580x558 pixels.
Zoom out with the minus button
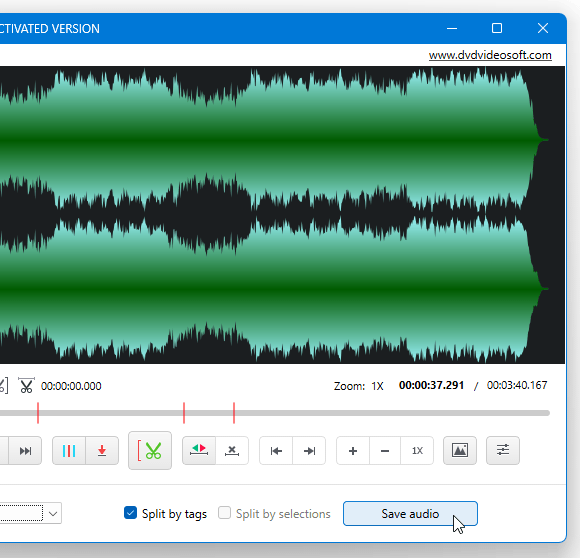click(385, 451)
